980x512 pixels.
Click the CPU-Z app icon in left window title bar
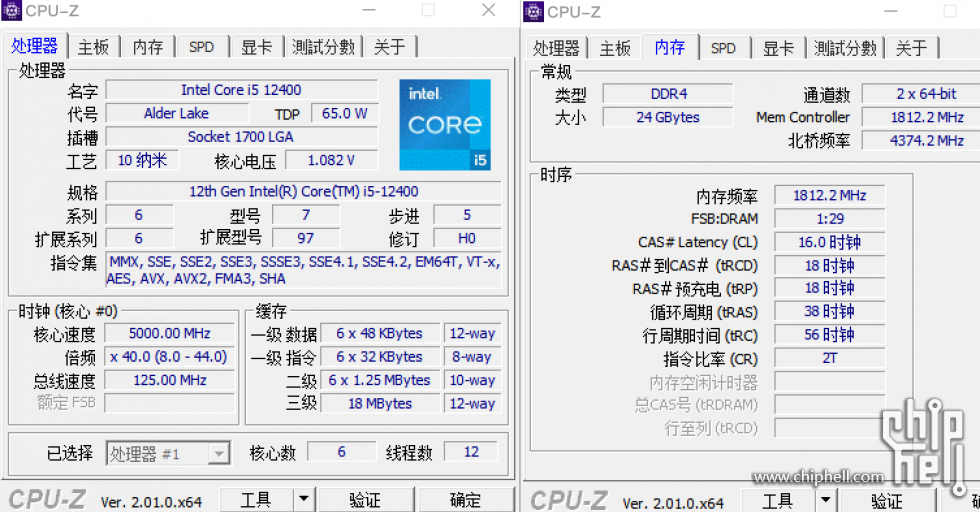[11, 11]
